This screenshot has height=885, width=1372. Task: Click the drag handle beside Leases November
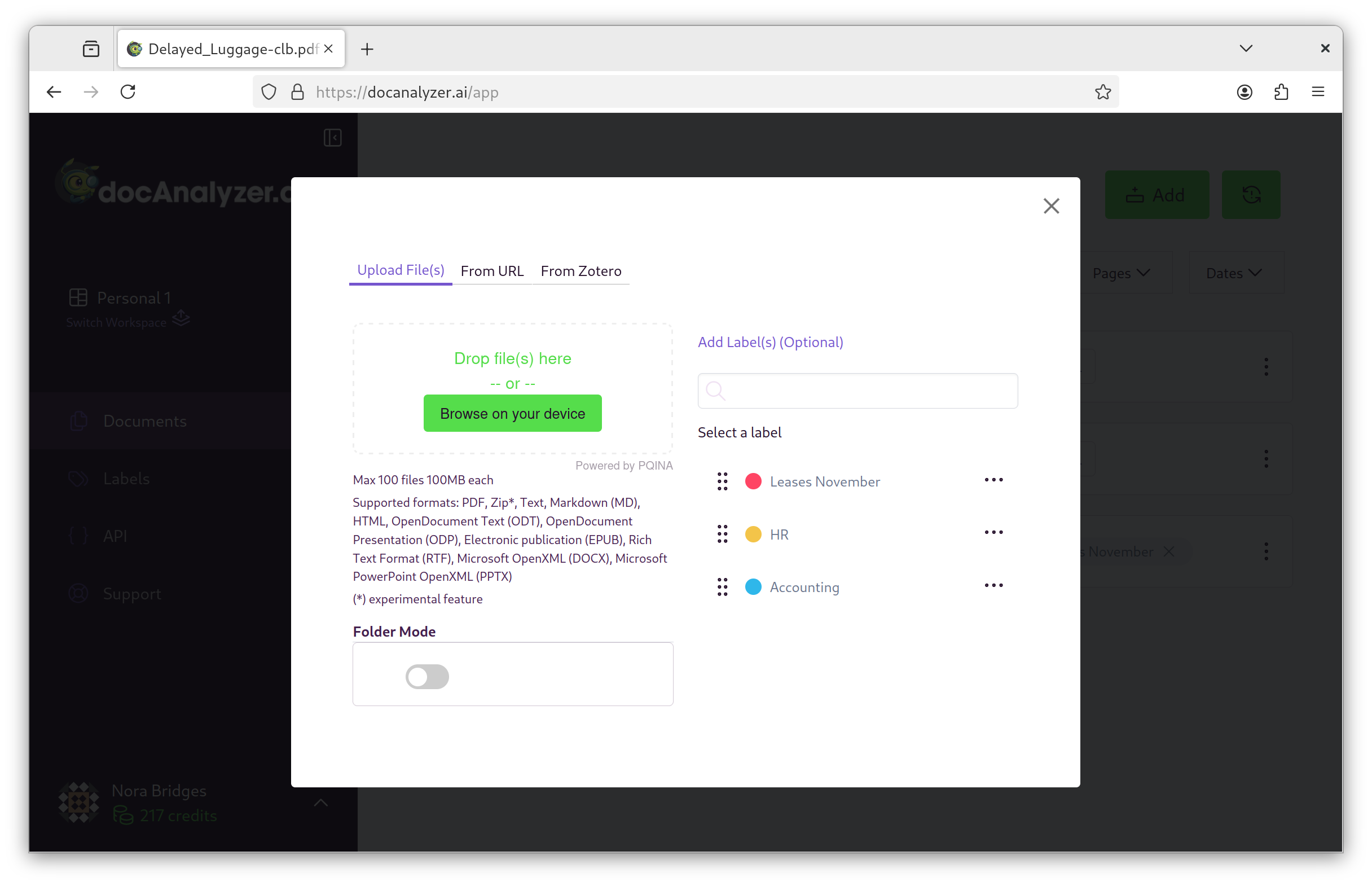[722, 481]
